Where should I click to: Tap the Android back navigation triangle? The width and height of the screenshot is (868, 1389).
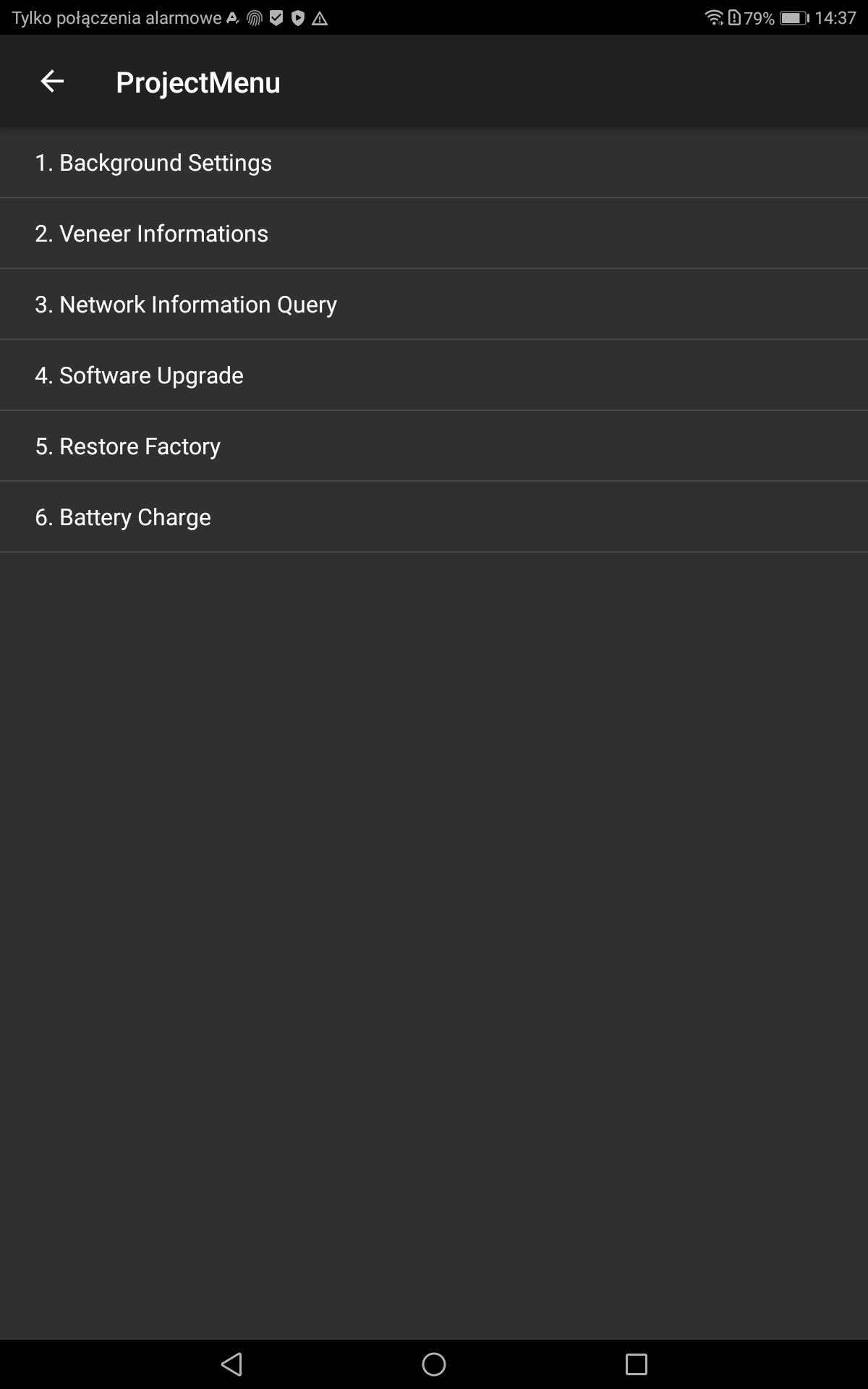click(x=231, y=1364)
